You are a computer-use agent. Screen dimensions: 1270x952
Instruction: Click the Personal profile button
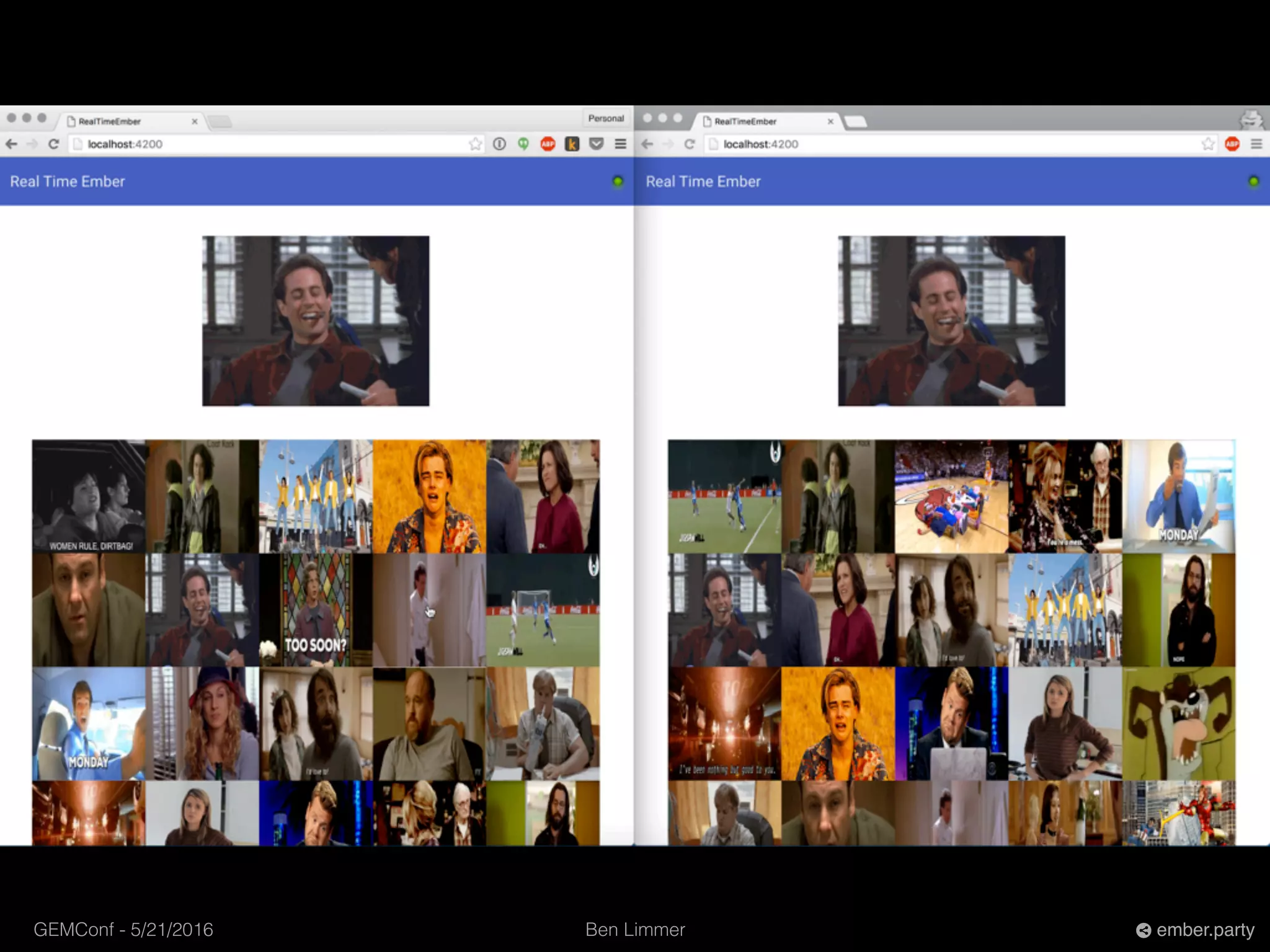pyautogui.click(x=606, y=118)
